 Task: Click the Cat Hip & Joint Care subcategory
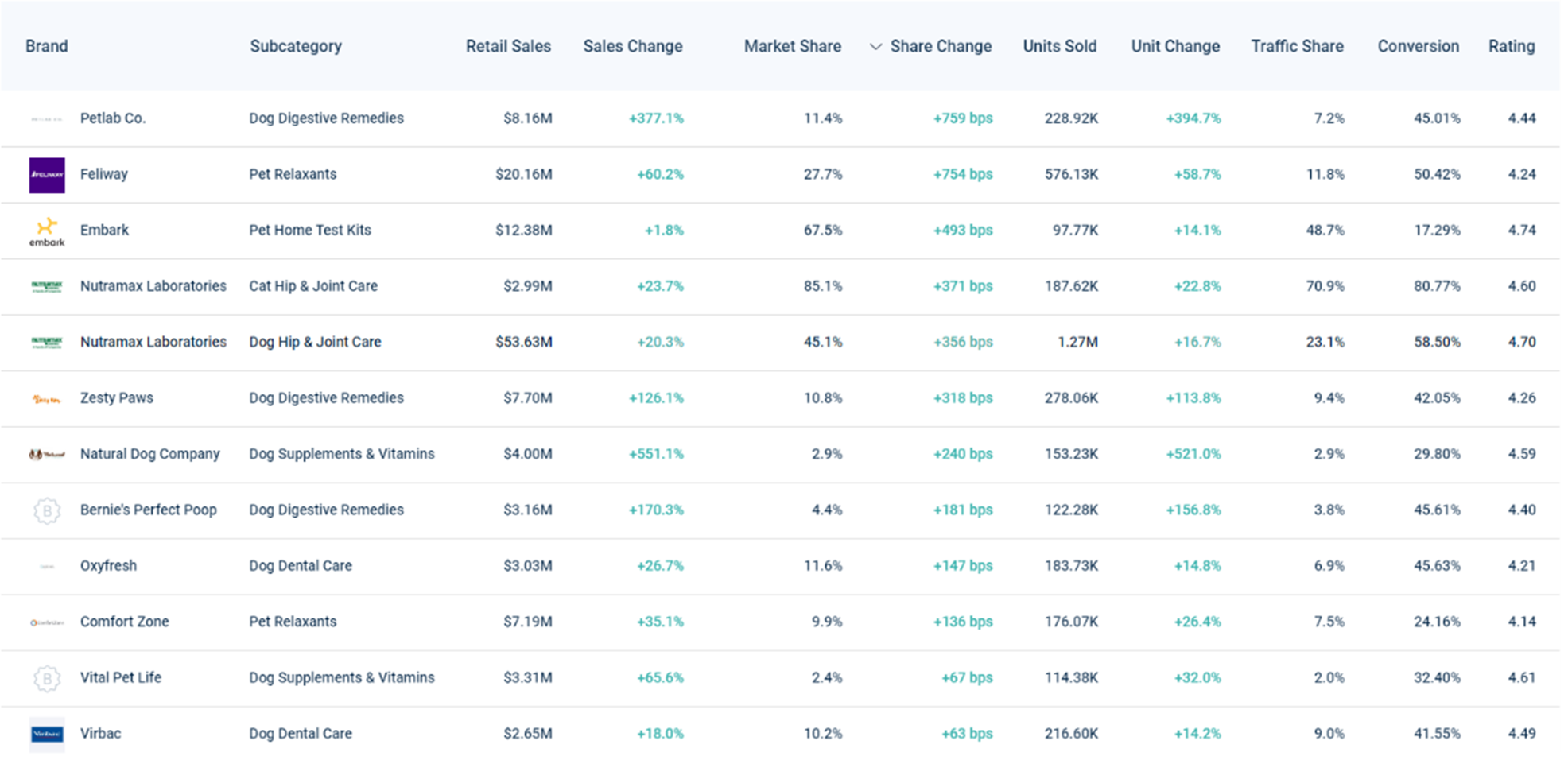click(x=313, y=286)
